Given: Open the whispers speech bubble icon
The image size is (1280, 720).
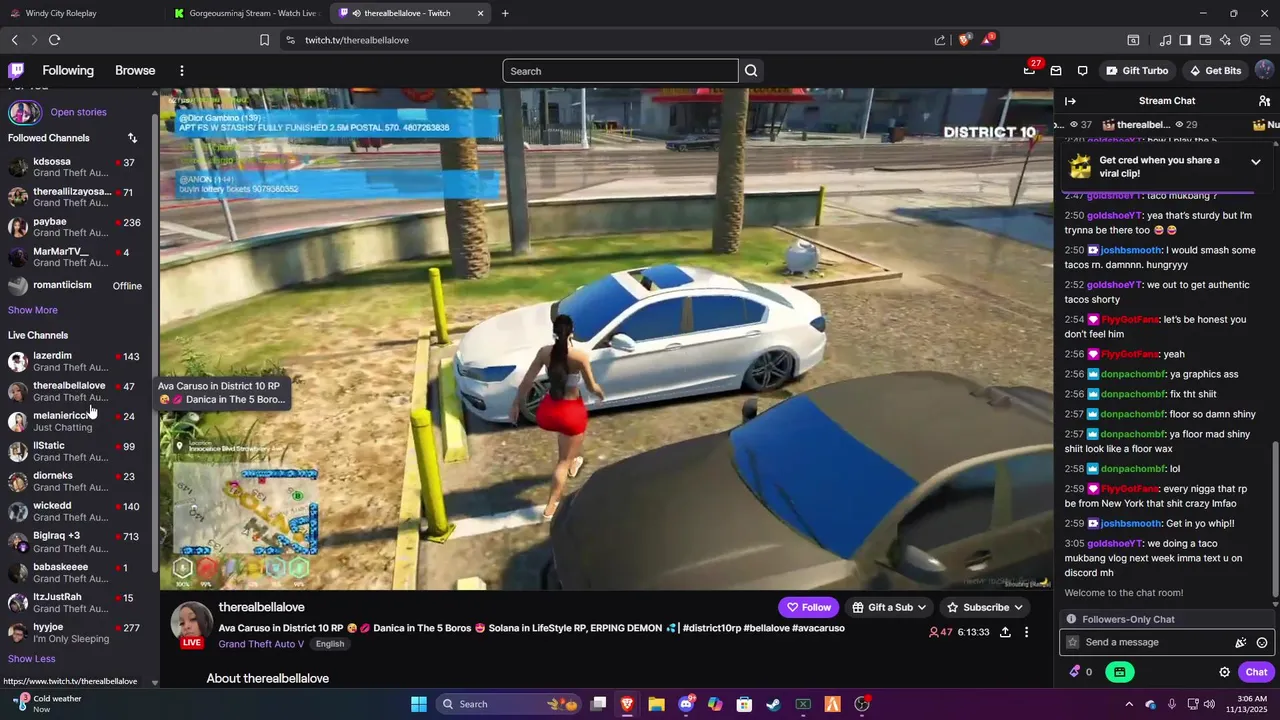Looking at the screenshot, I should click(1083, 71).
